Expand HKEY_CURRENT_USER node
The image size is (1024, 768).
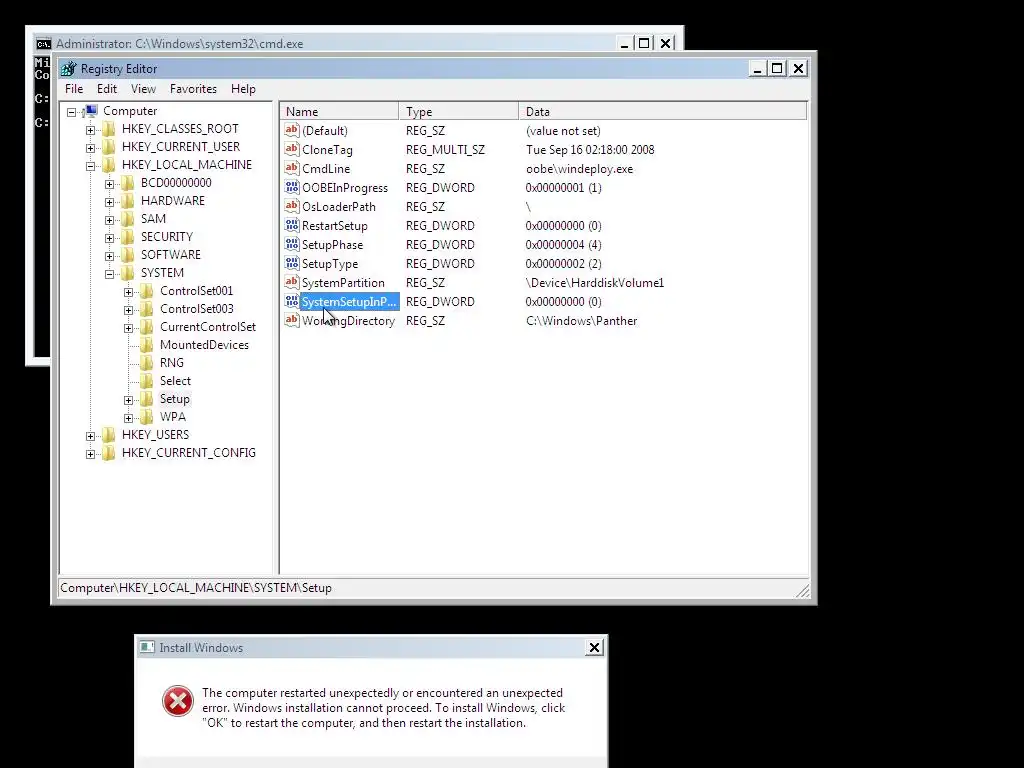click(x=90, y=148)
